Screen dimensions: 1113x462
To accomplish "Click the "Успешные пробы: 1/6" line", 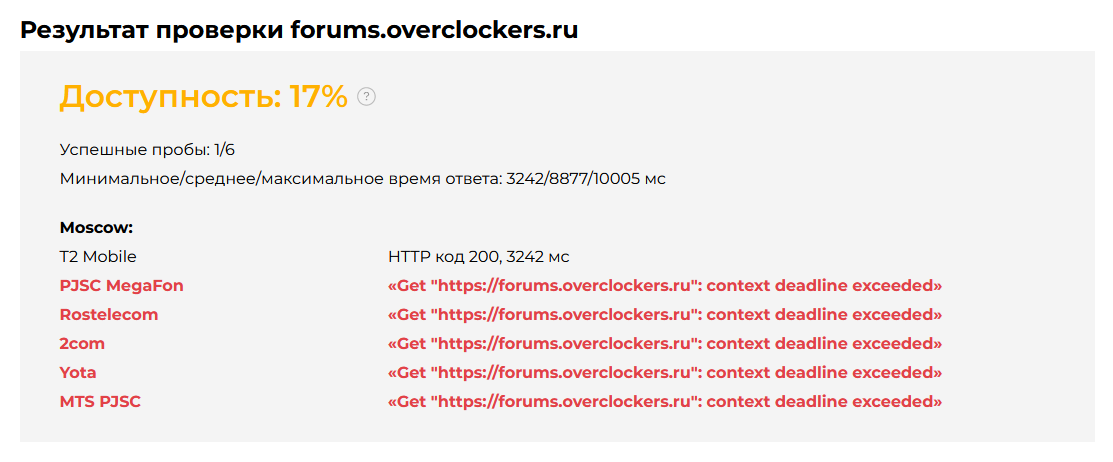I will click(147, 150).
